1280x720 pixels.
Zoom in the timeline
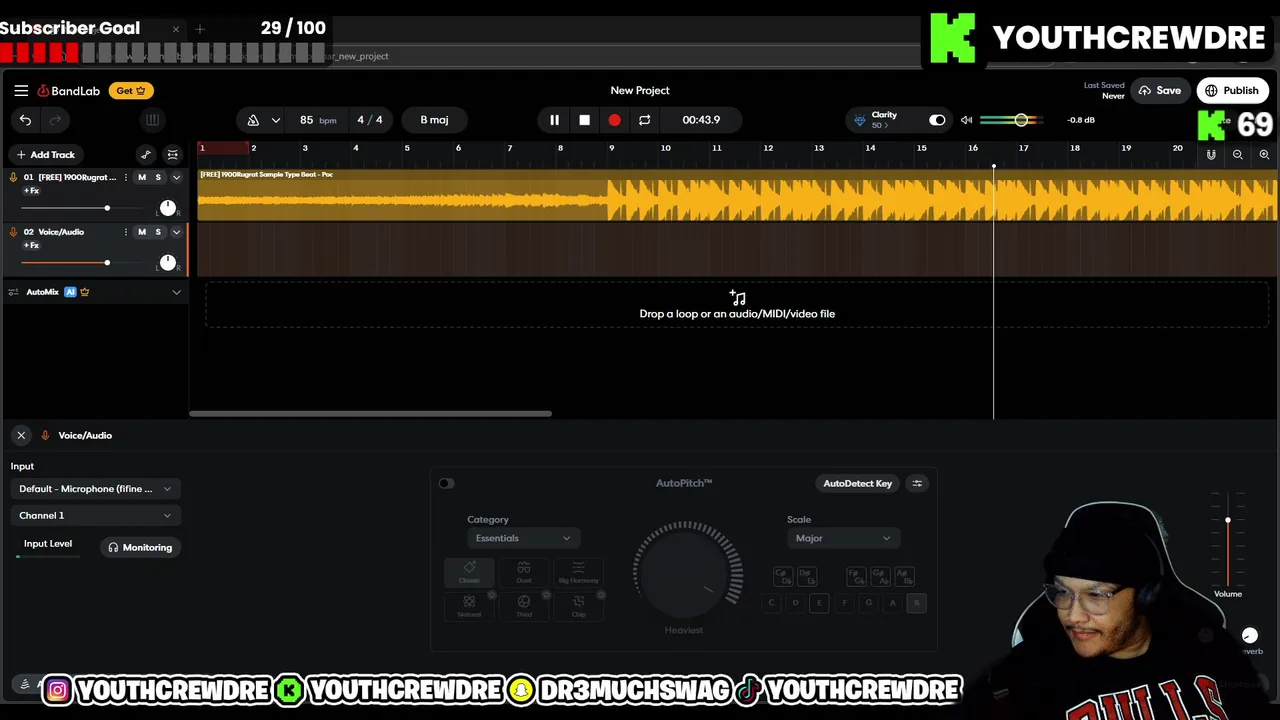(x=1264, y=155)
